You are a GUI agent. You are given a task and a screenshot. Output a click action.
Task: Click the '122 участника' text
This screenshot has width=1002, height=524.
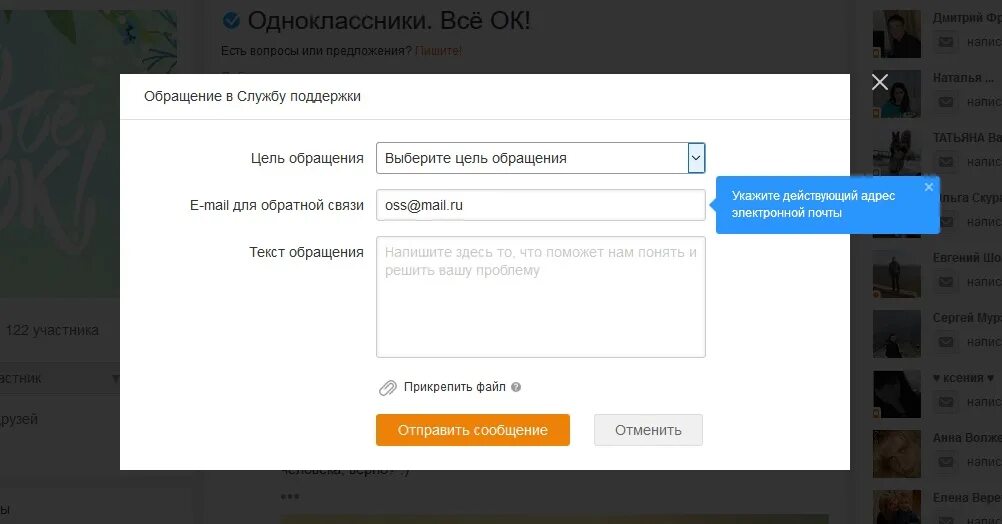[52, 330]
